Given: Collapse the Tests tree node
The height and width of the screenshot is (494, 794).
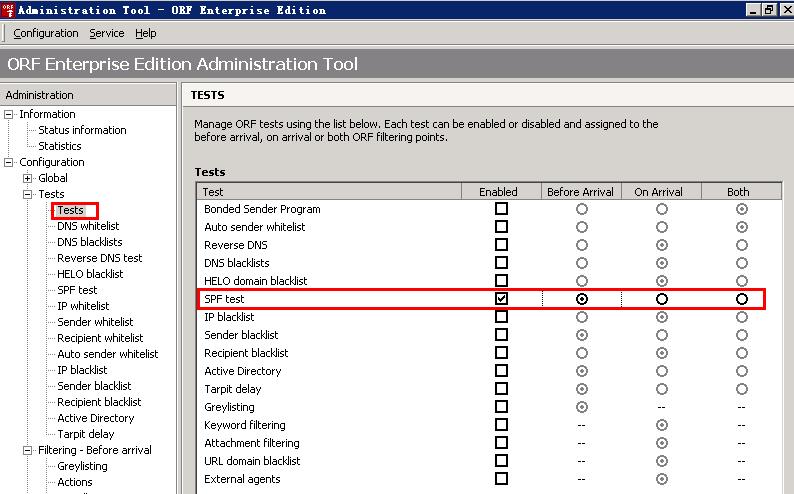Looking at the screenshot, I should tap(28, 194).
